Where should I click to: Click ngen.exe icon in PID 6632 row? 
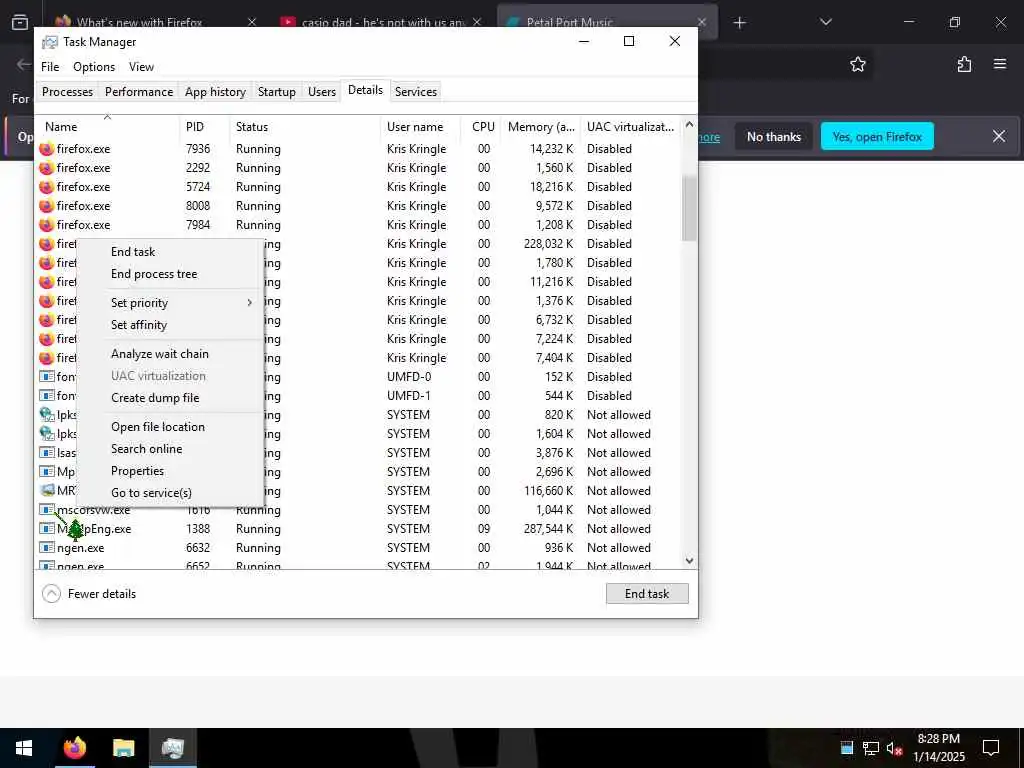point(46,548)
